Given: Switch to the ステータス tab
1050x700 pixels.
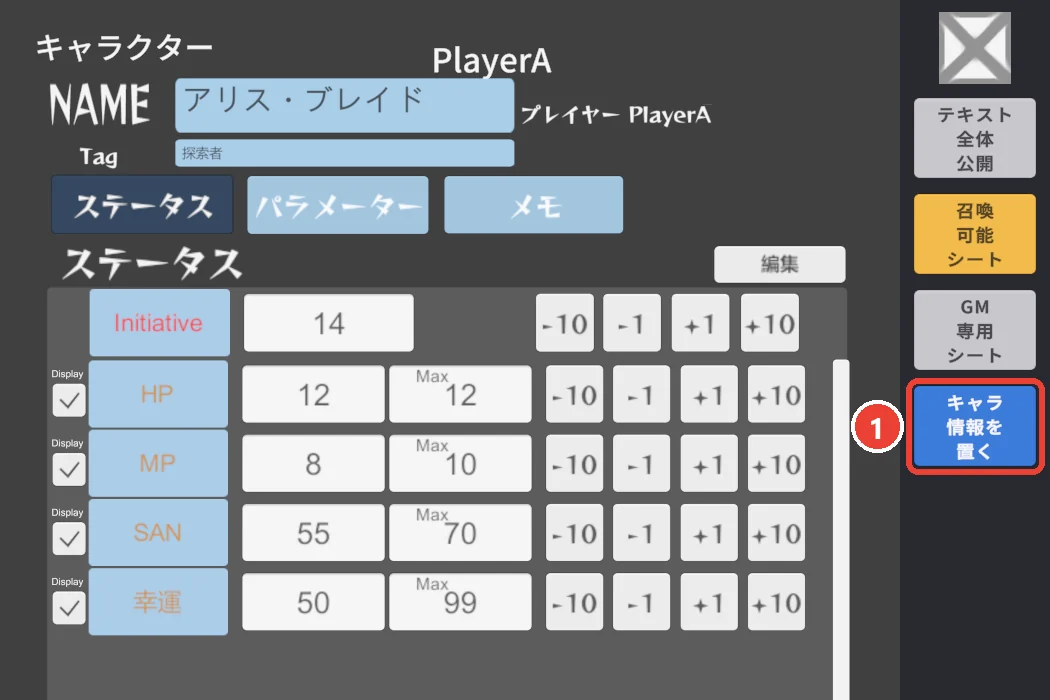Looking at the screenshot, I should tap(143, 205).
